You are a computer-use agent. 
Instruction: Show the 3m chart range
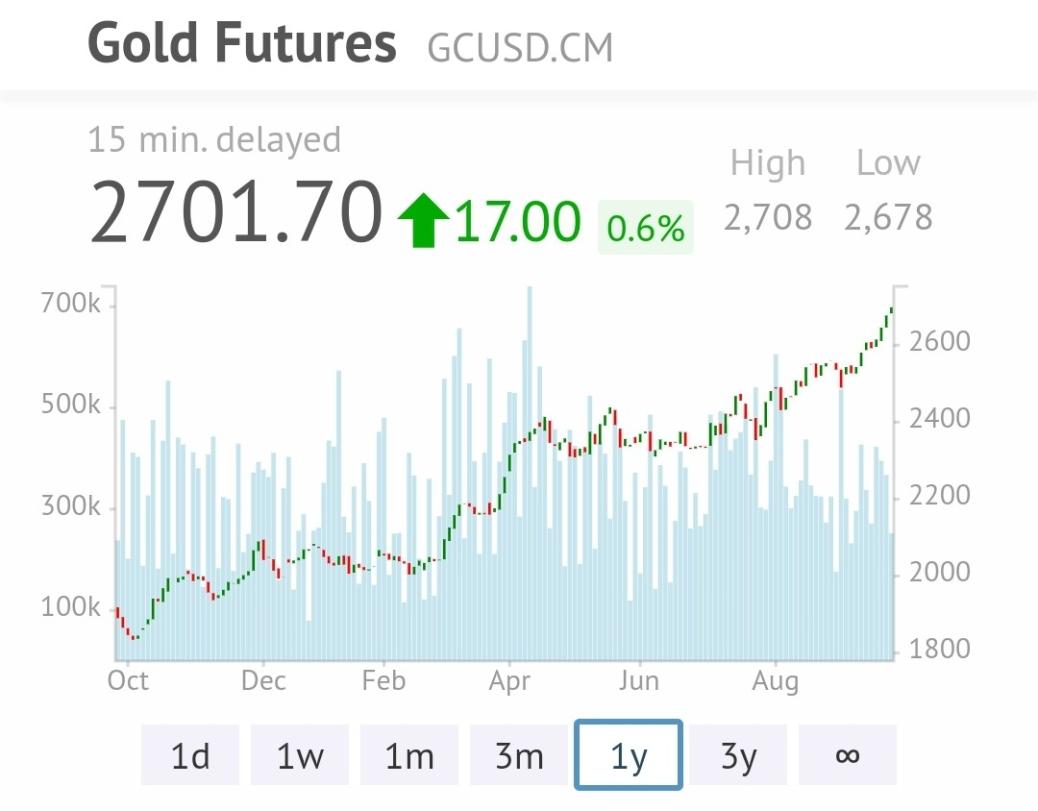click(x=519, y=755)
